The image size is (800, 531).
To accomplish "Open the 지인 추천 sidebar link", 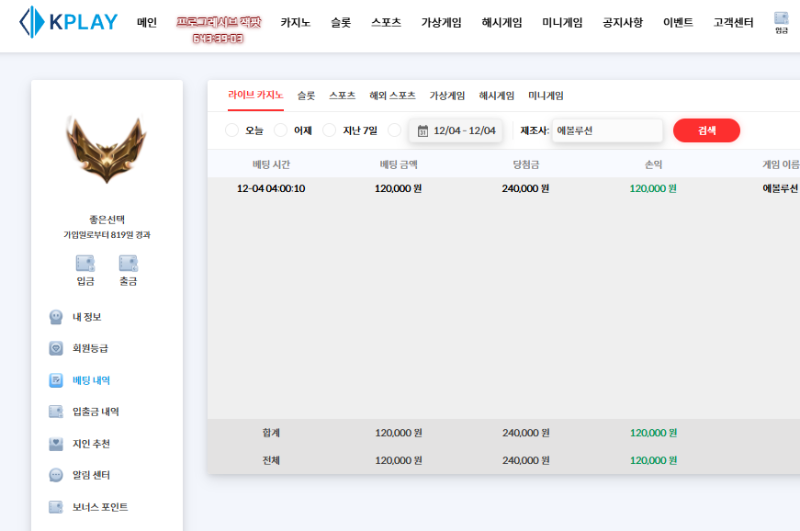I will point(91,444).
